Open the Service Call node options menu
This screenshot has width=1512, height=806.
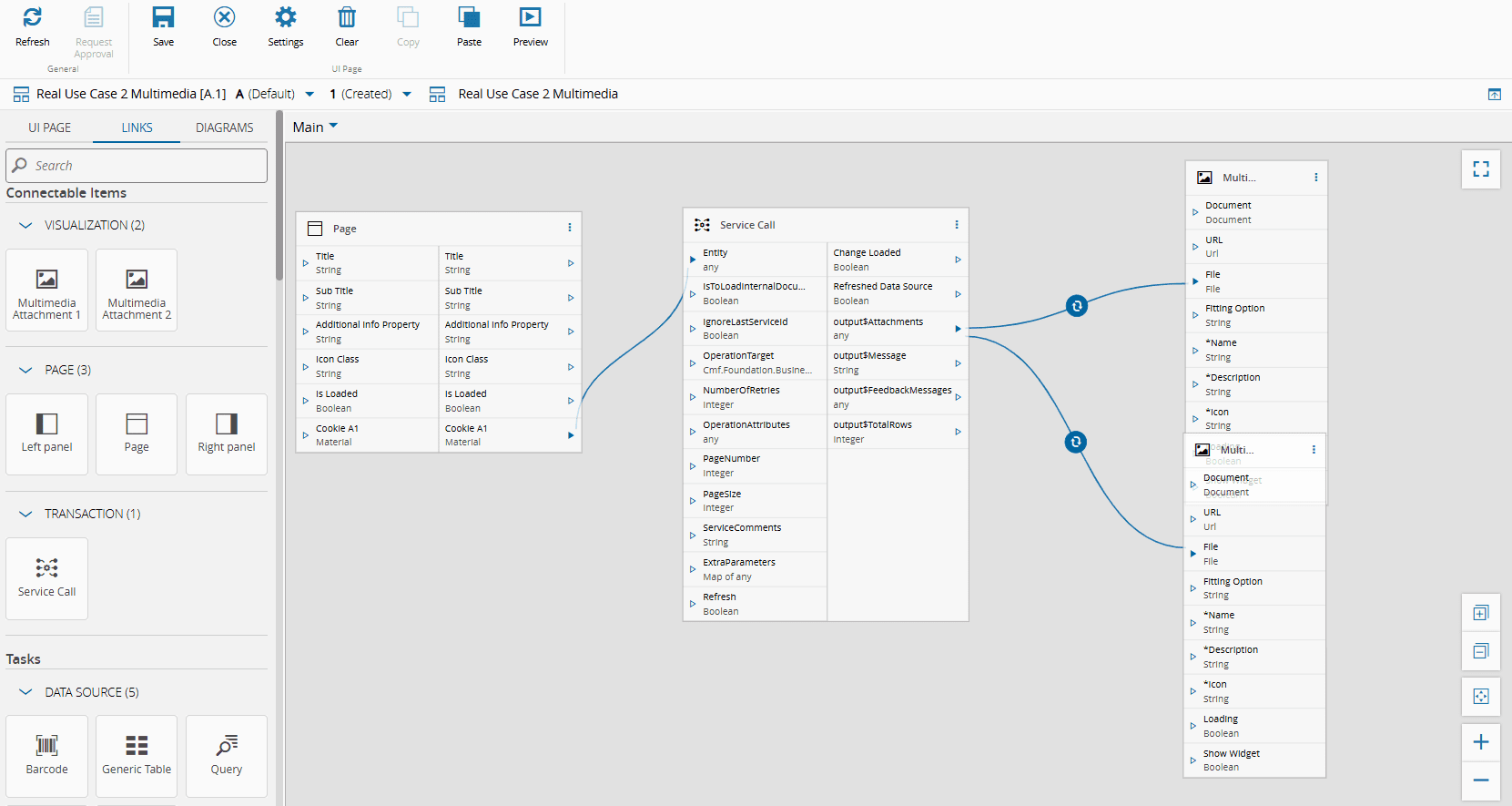(x=956, y=225)
